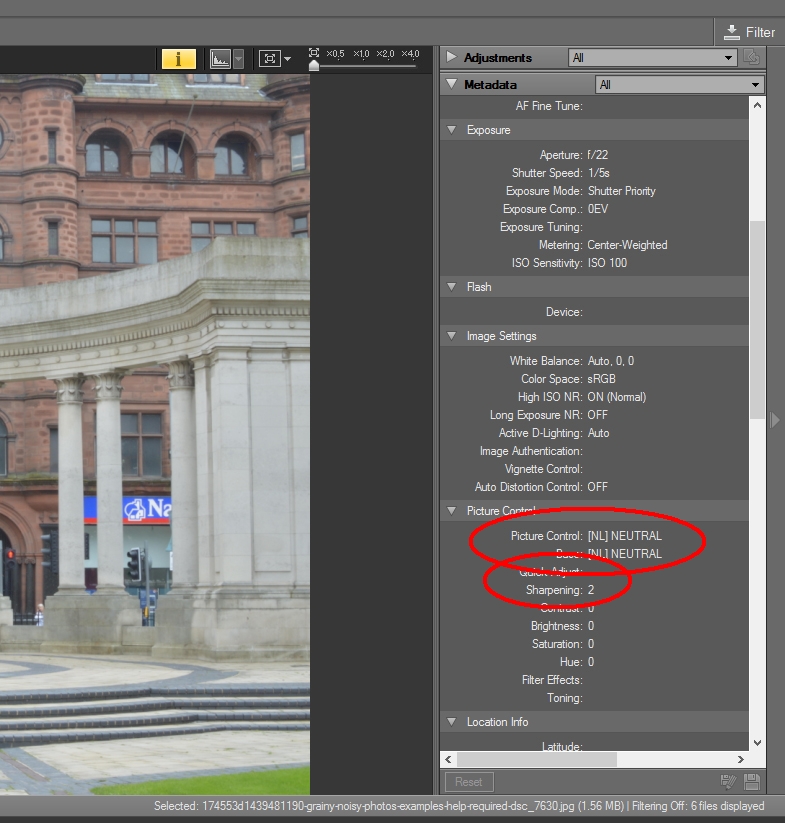
Task: Click the edit metadata pencil icon
Action: point(729,782)
